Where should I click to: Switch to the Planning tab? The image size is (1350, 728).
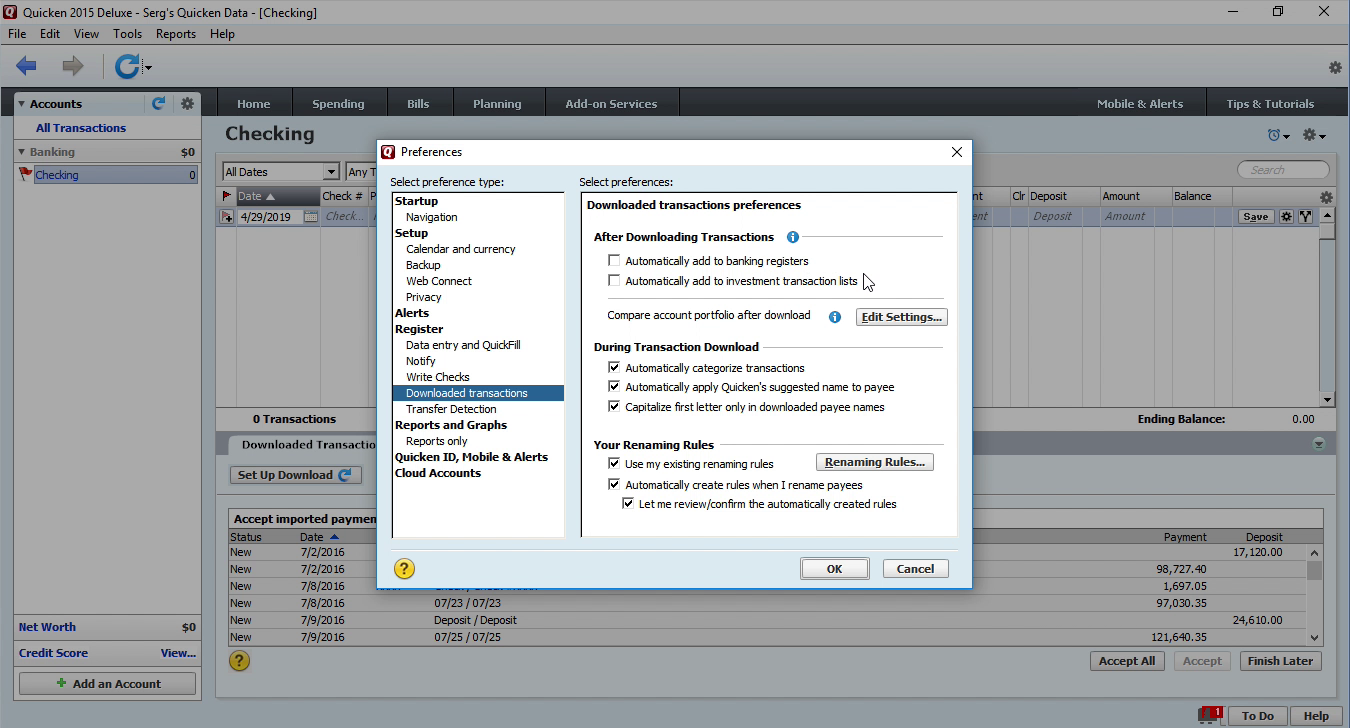(497, 103)
